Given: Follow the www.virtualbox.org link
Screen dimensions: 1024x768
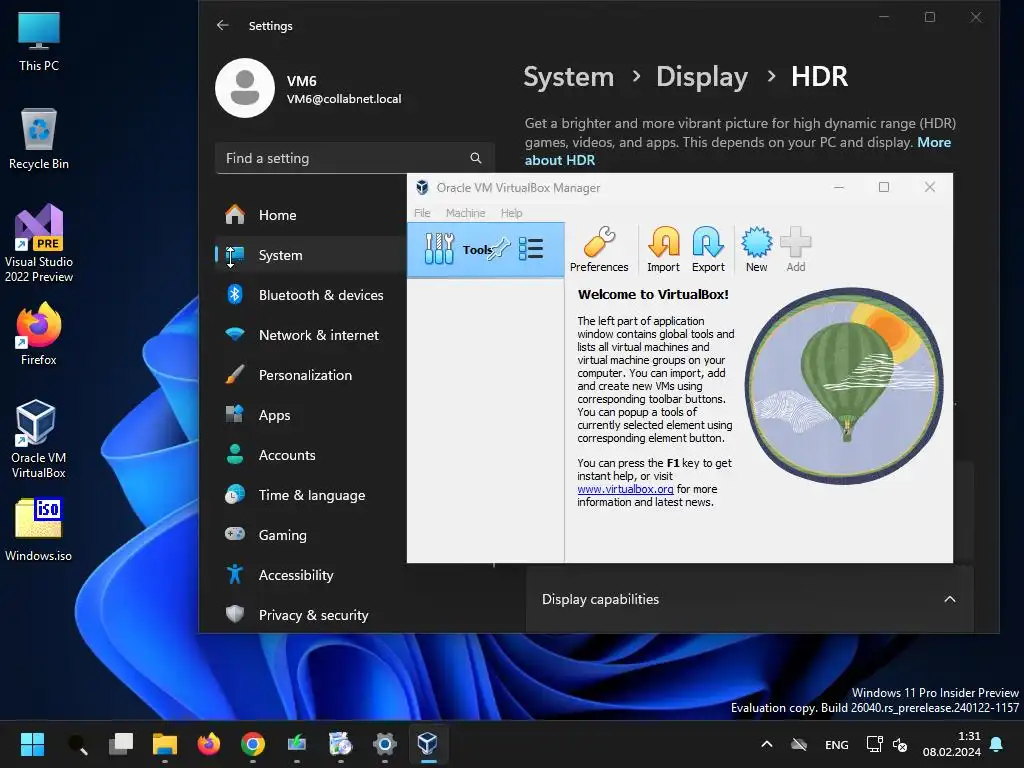Looking at the screenshot, I should [x=625, y=489].
